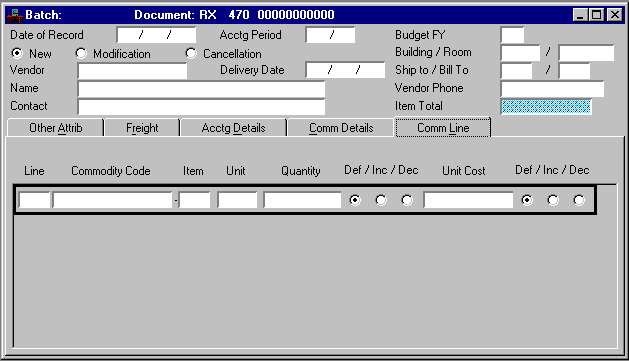Select Dec radio button for Quantity
The image size is (629, 361).
[x=407, y=200]
